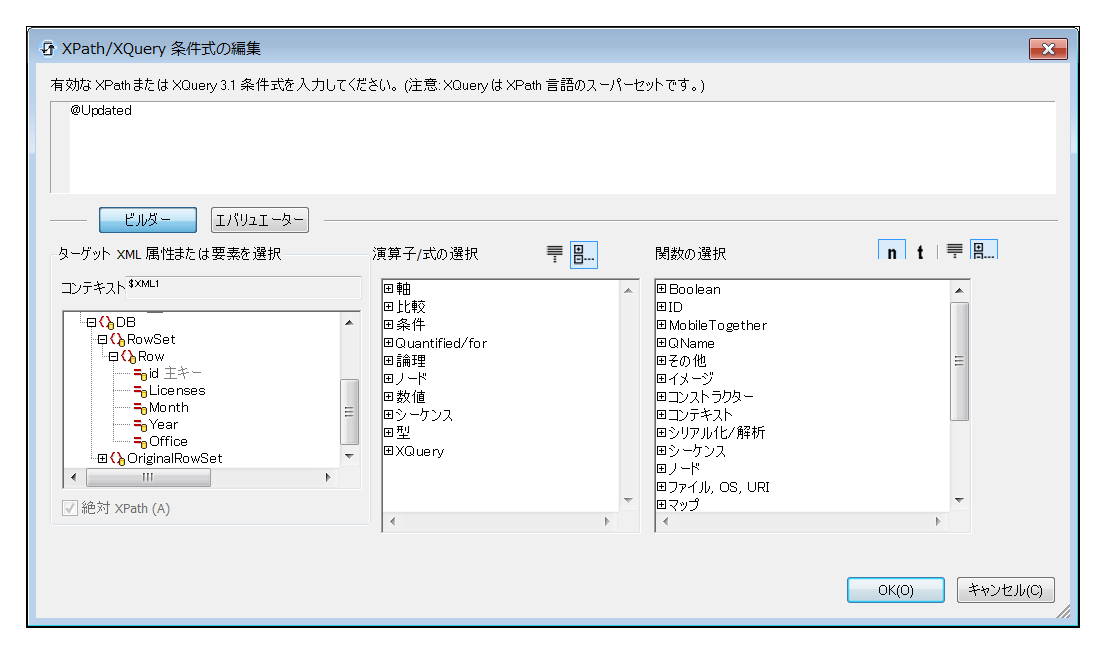Select the Month attribute icon in tree
The image size is (1106, 654).
tap(140, 408)
